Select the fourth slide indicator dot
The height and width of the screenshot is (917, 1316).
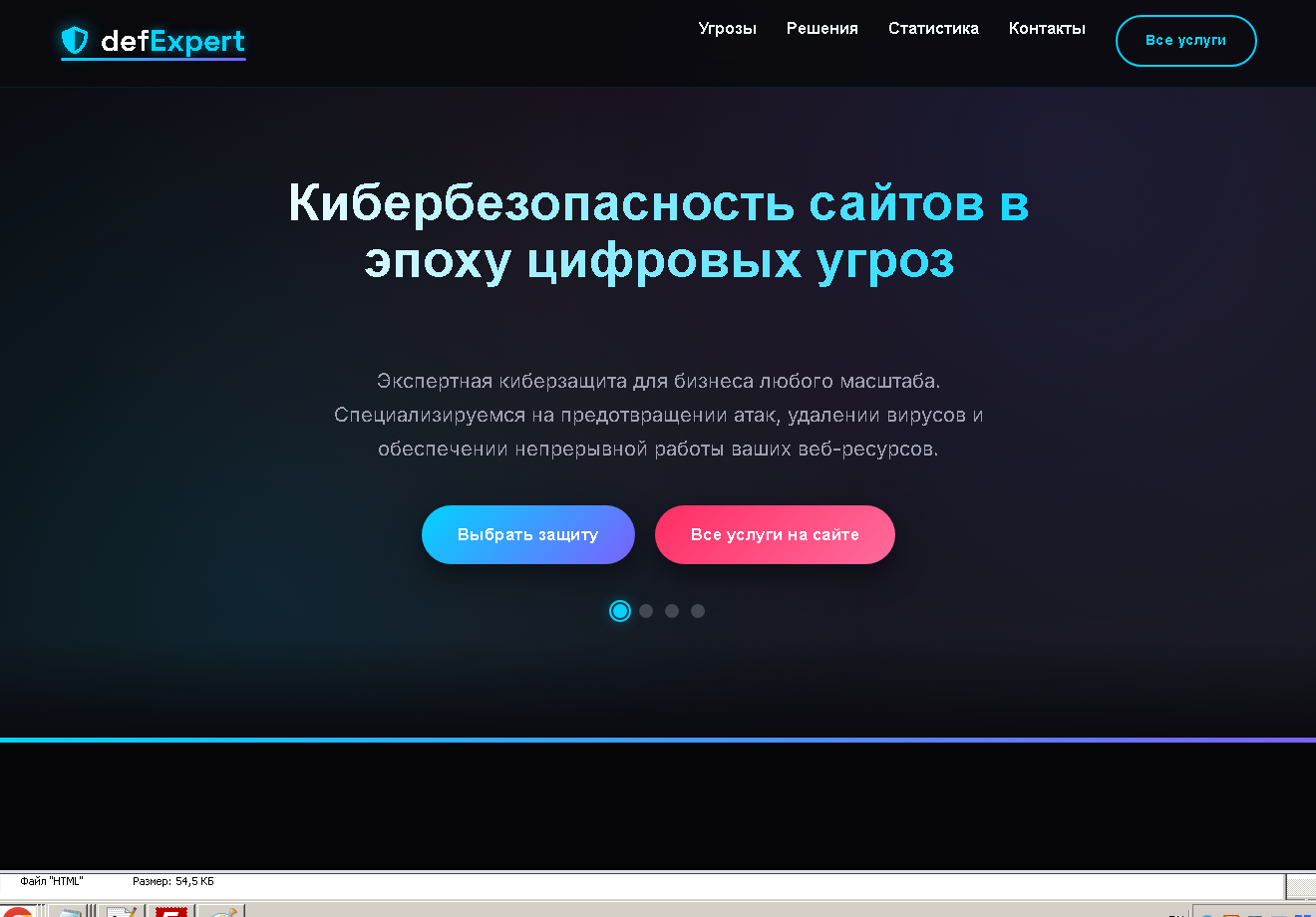tap(698, 611)
